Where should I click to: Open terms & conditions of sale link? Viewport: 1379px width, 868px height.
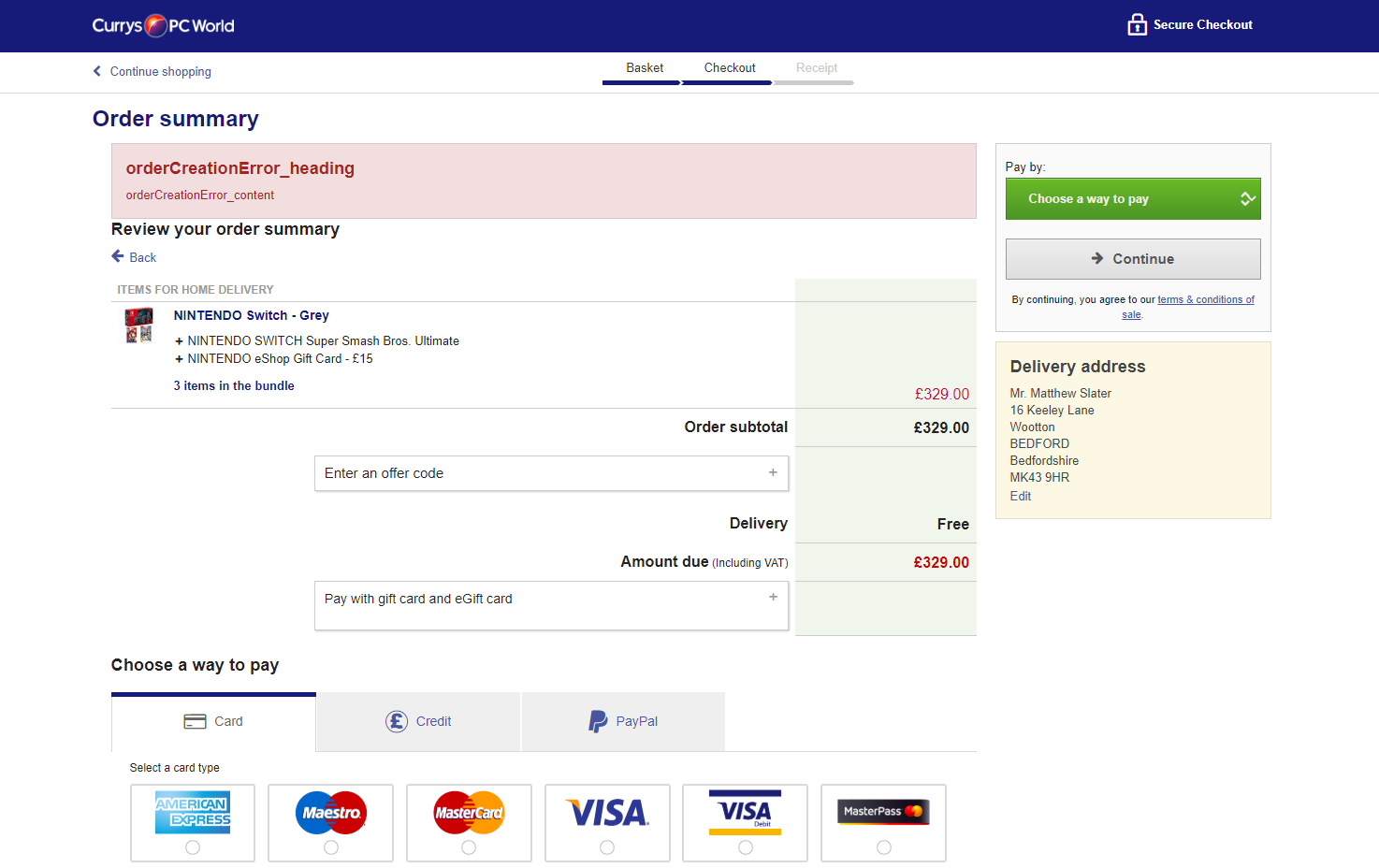tap(1190, 307)
